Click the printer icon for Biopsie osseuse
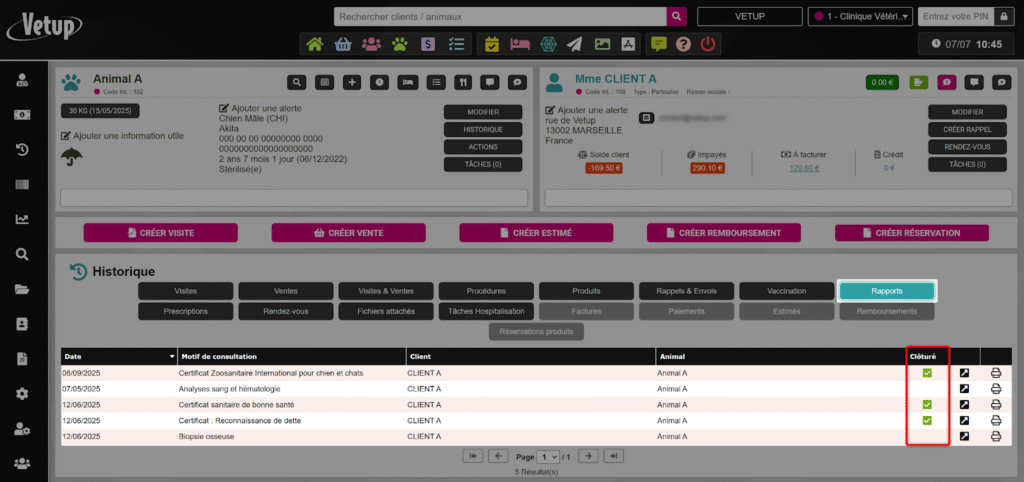 coord(996,436)
